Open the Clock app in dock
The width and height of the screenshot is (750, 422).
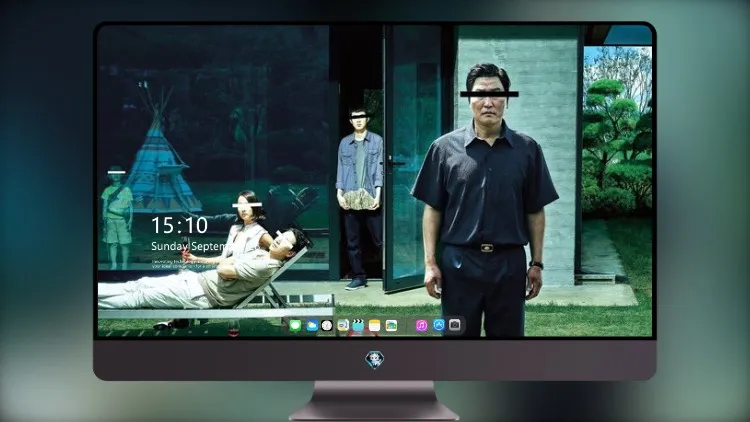click(x=327, y=326)
